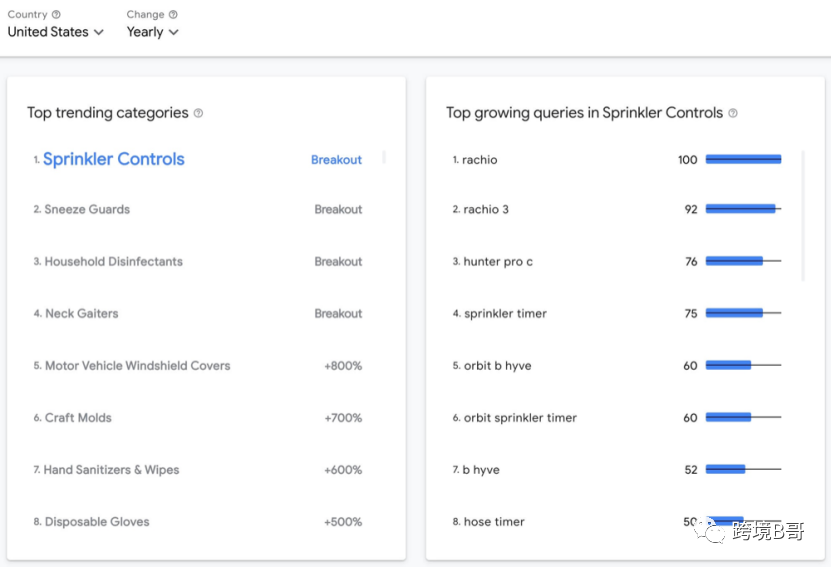This screenshot has width=831, height=567.
Task: Choose Disposable Gloves category
Action: 97,522
